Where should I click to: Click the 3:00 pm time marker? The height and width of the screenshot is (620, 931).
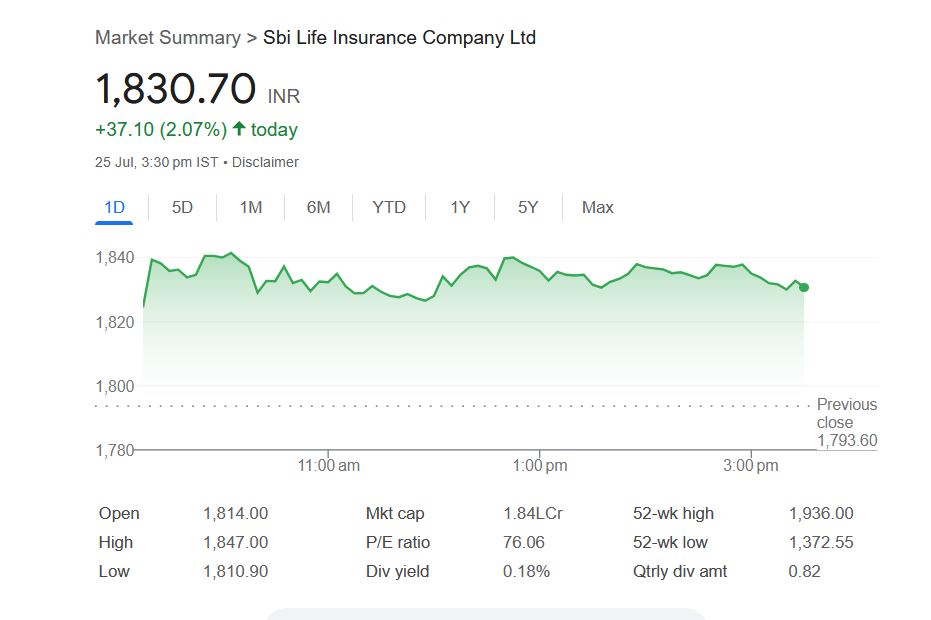[750, 466]
